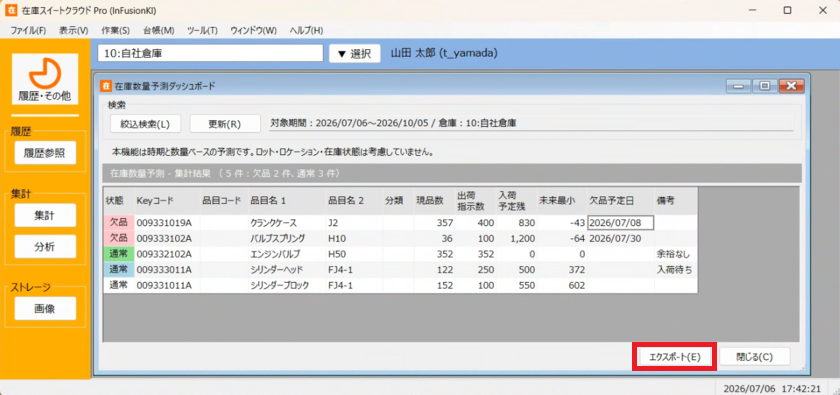Screen dimensions: 840x395
Task: Click the H50 item name 2 cell
Action: (354, 254)
